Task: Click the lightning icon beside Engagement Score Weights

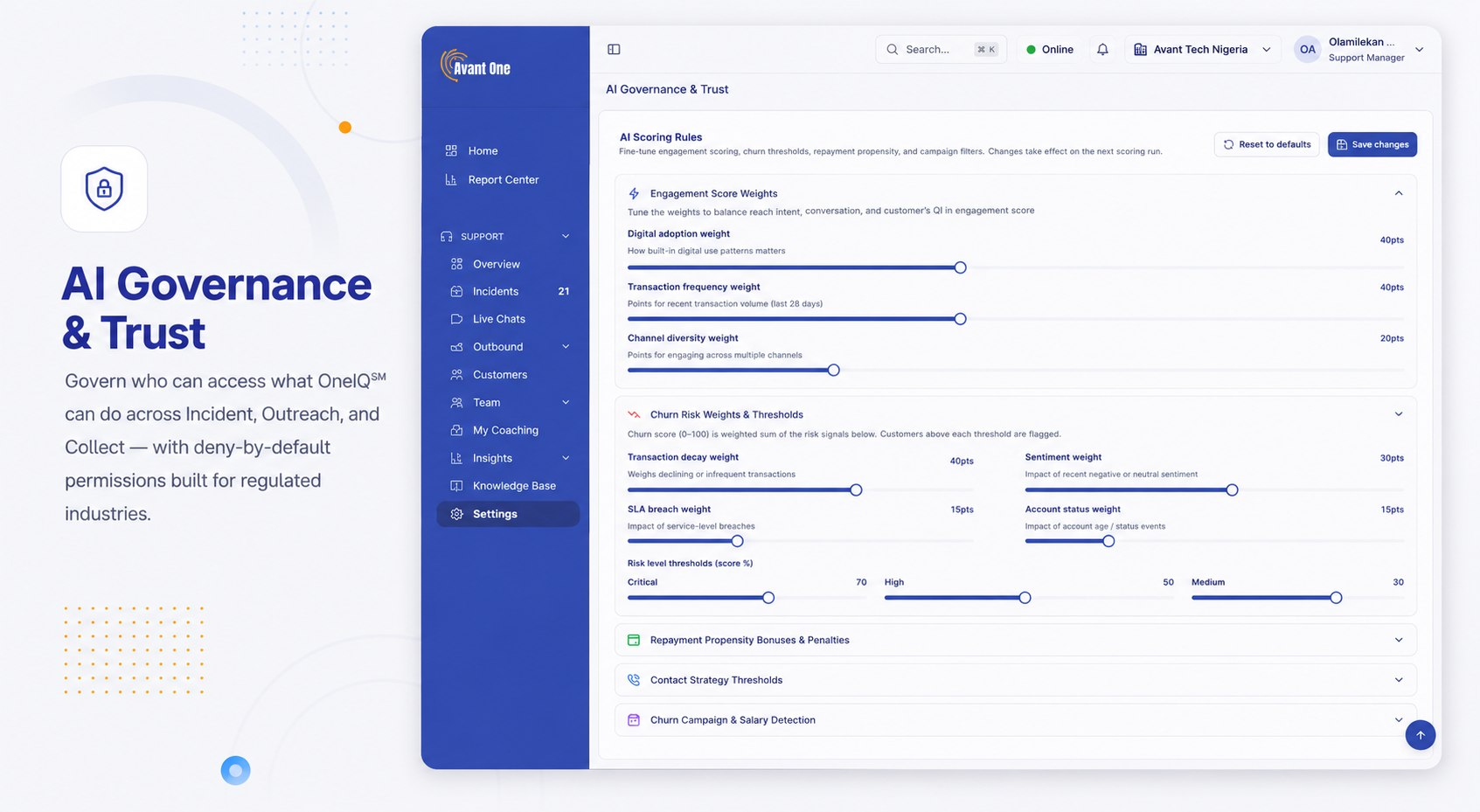Action: coord(634,194)
